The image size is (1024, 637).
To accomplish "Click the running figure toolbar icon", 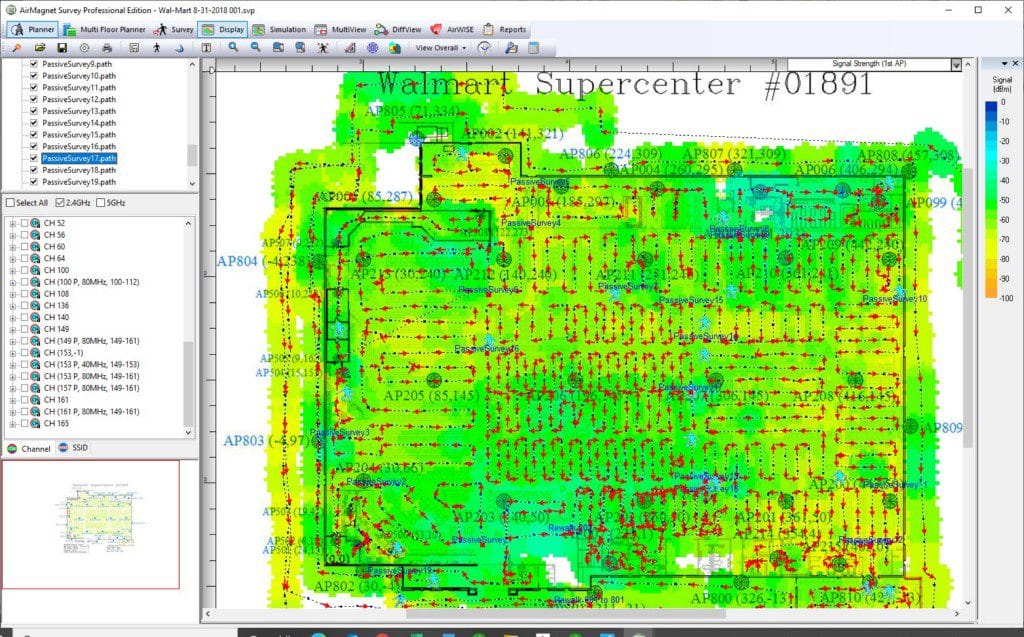I will (323, 48).
